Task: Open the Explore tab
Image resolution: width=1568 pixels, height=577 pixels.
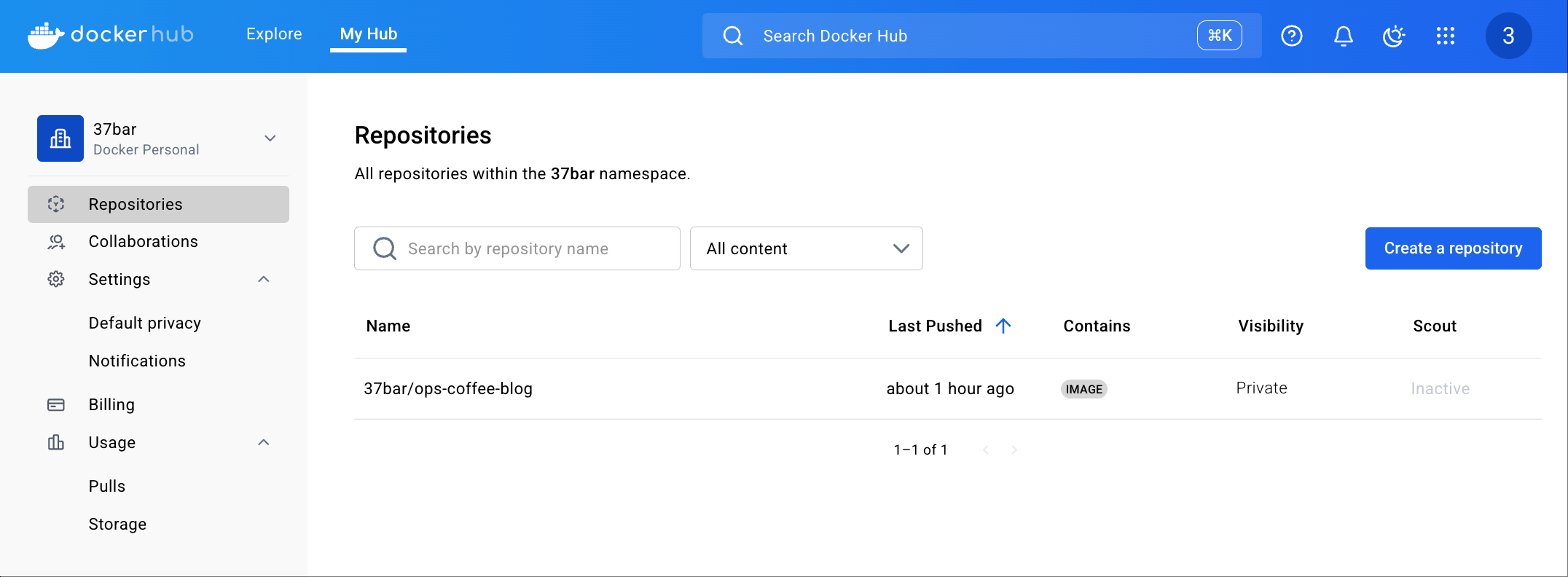Action: [274, 34]
